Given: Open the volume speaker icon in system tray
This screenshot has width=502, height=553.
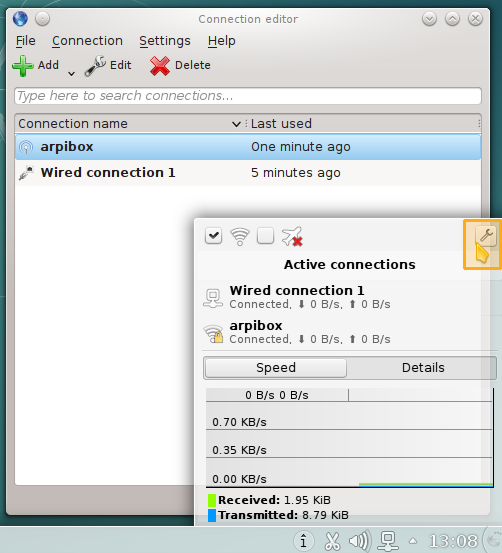Looking at the screenshot, I should pyautogui.click(x=359, y=541).
